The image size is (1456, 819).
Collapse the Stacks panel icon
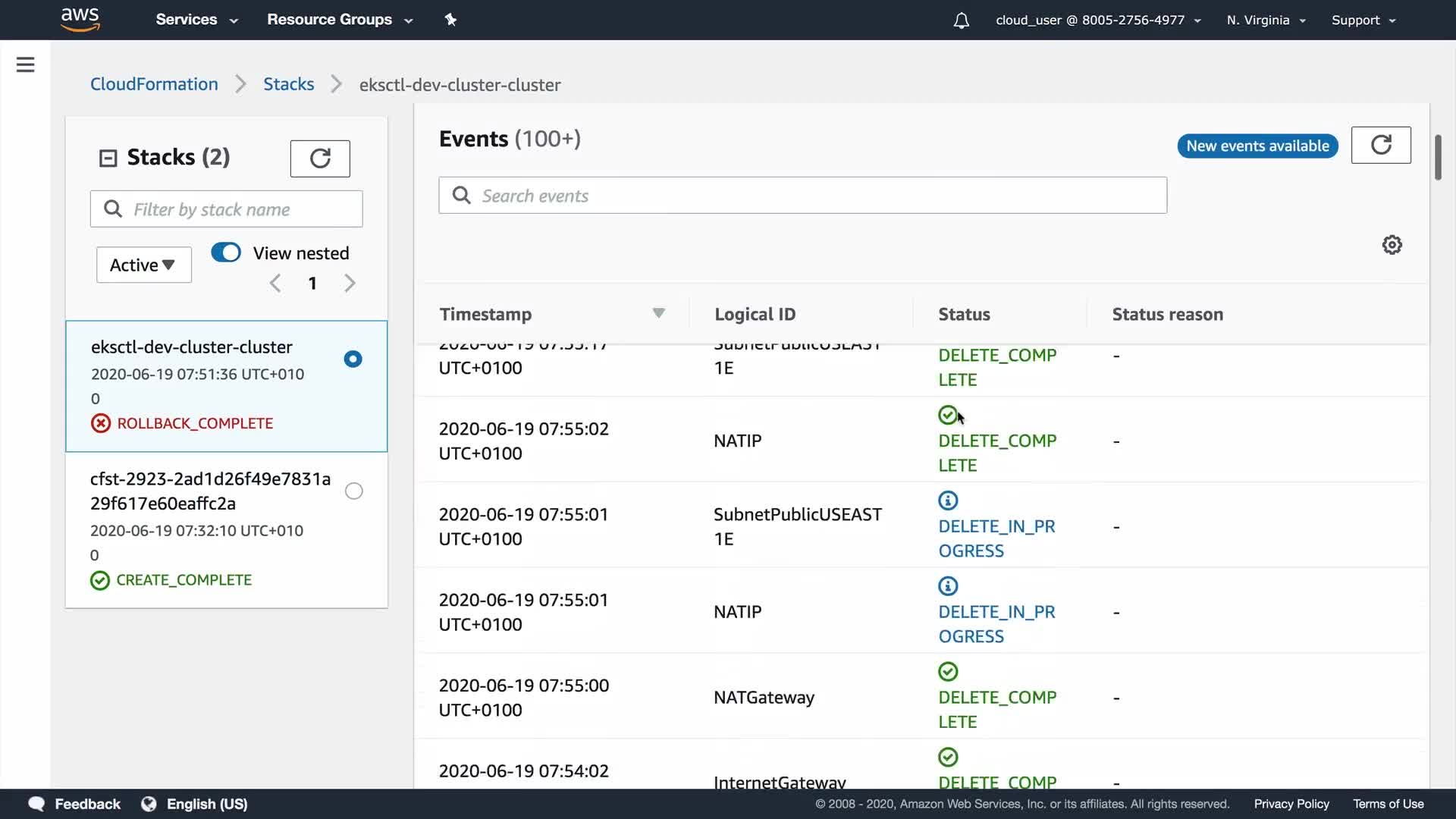[108, 158]
